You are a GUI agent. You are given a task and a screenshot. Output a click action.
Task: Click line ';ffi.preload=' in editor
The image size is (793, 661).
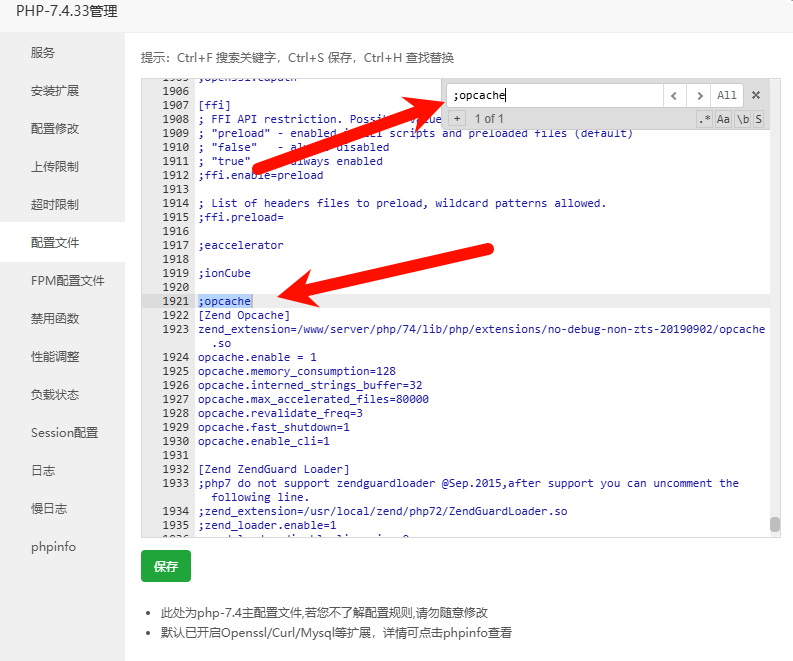click(241, 217)
